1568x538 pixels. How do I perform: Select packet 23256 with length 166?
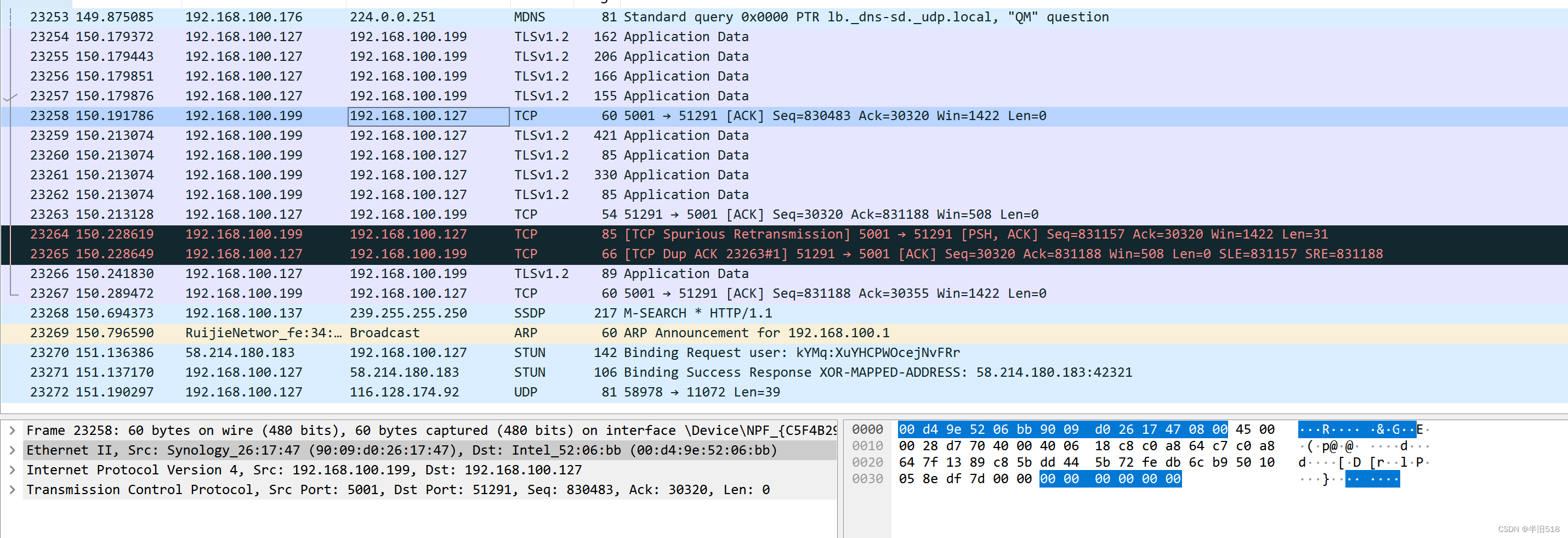(784, 76)
